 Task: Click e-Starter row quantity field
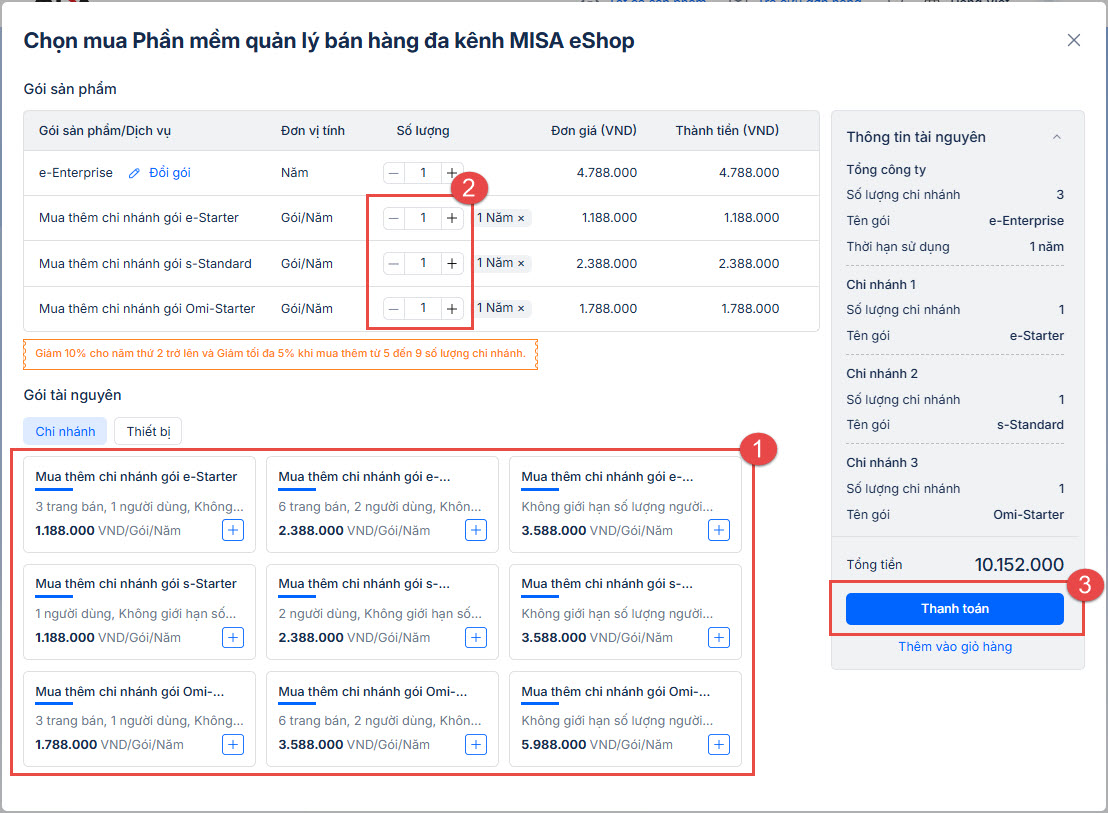click(423, 218)
